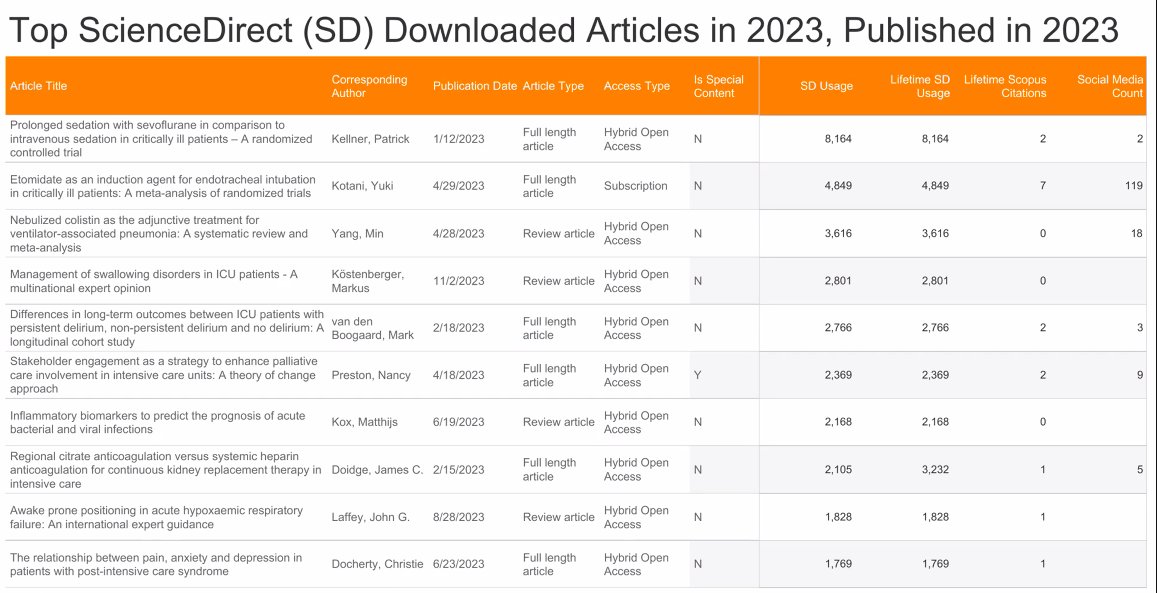Open the swallowing disorders in ICU article
The height and width of the screenshot is (593, 1157).
tap(153, 280)
